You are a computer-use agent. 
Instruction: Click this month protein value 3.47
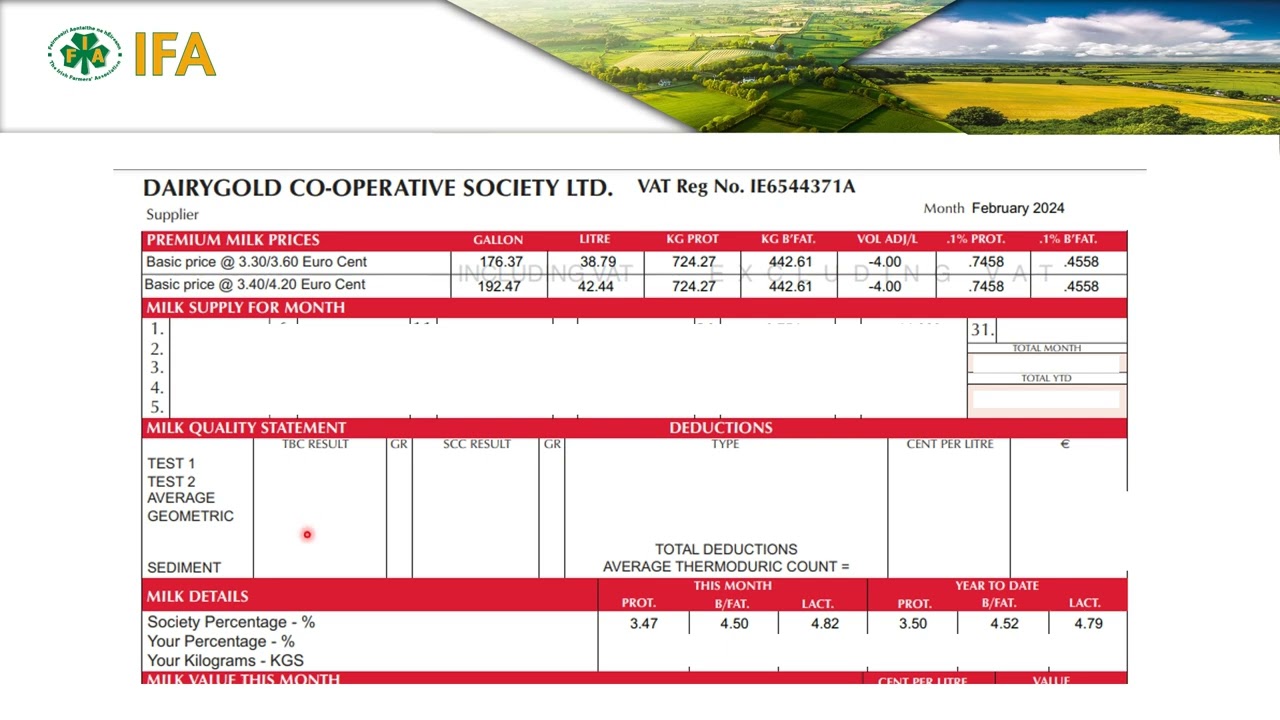[644, 623]
